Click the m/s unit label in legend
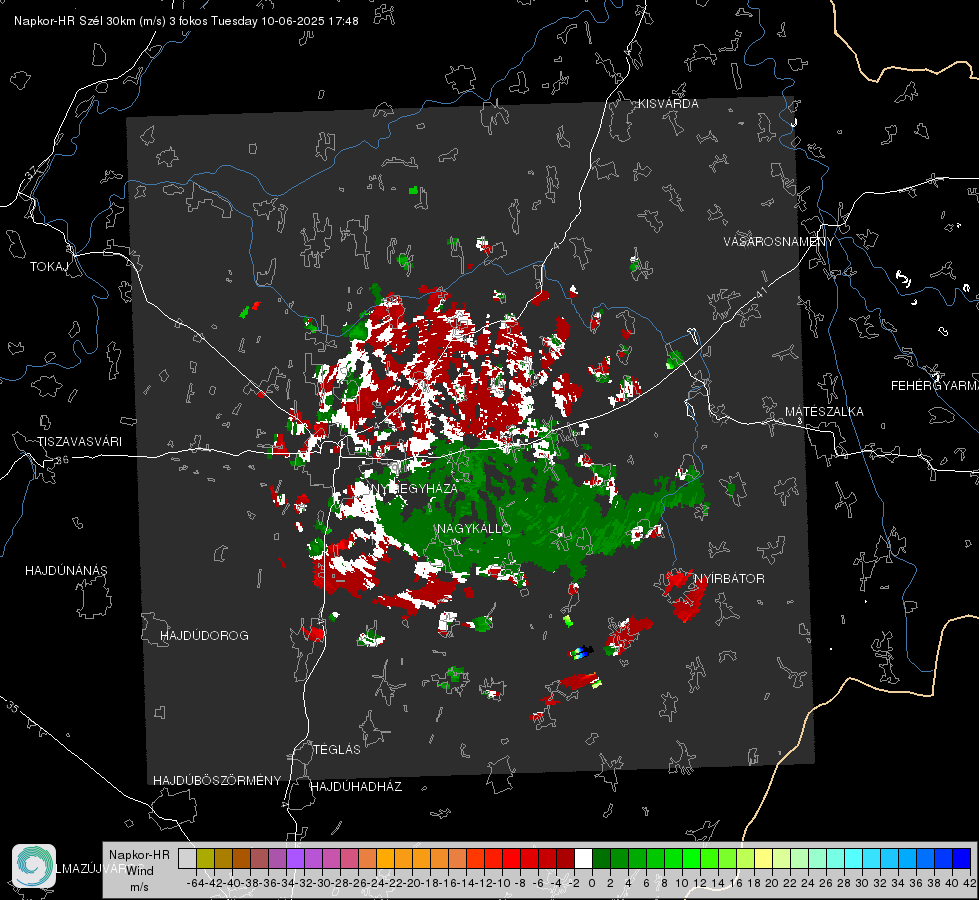The height and width of the screenshot is (900, 979). [140, 887]
